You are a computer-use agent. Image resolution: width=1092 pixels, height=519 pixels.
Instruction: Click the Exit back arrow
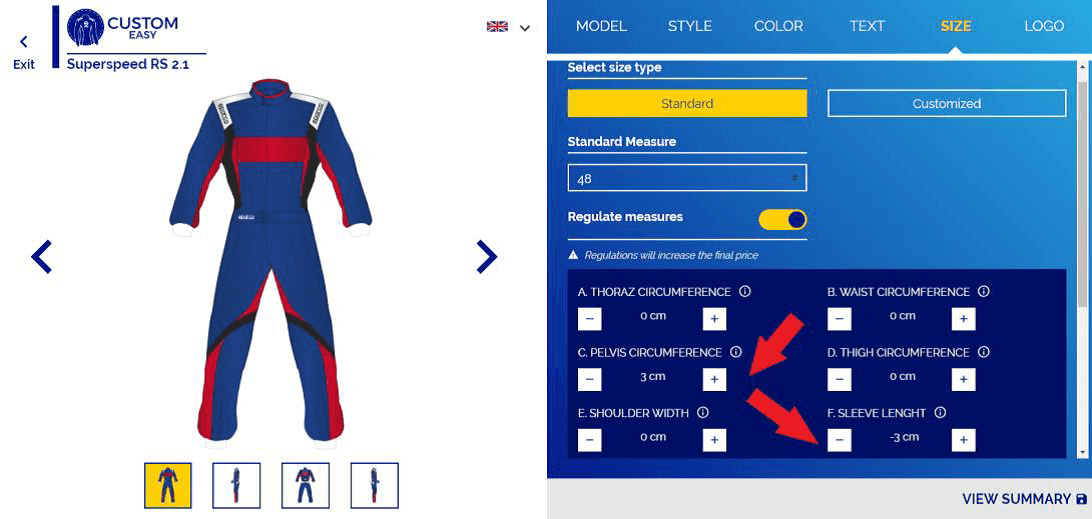point(24,42)
